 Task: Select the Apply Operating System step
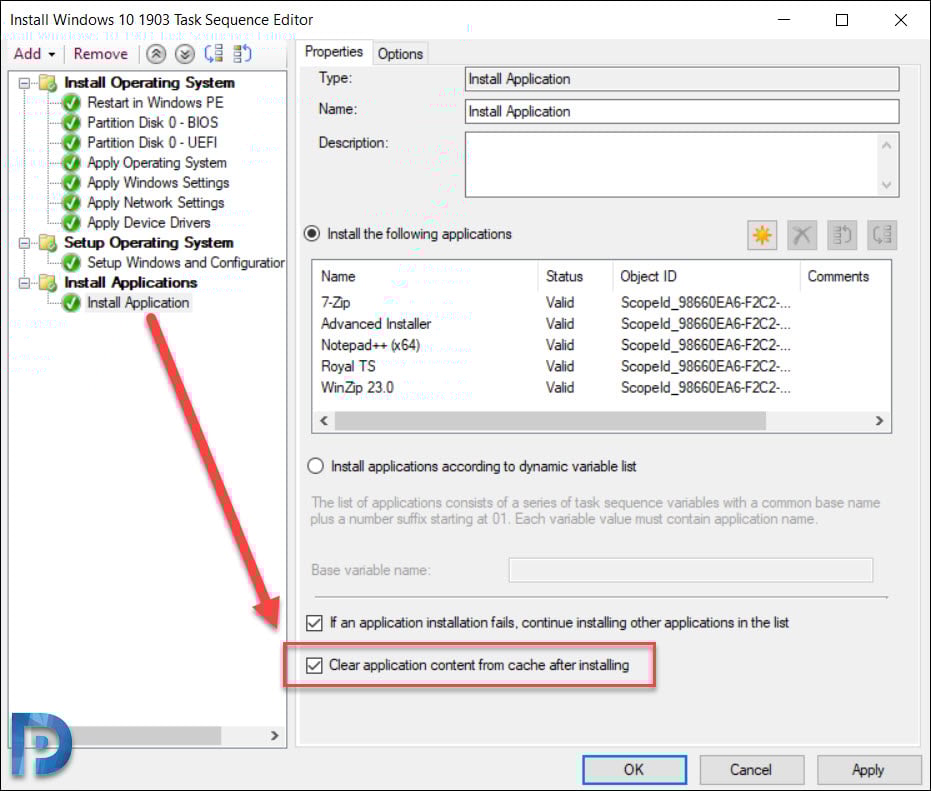pos(157,163)
